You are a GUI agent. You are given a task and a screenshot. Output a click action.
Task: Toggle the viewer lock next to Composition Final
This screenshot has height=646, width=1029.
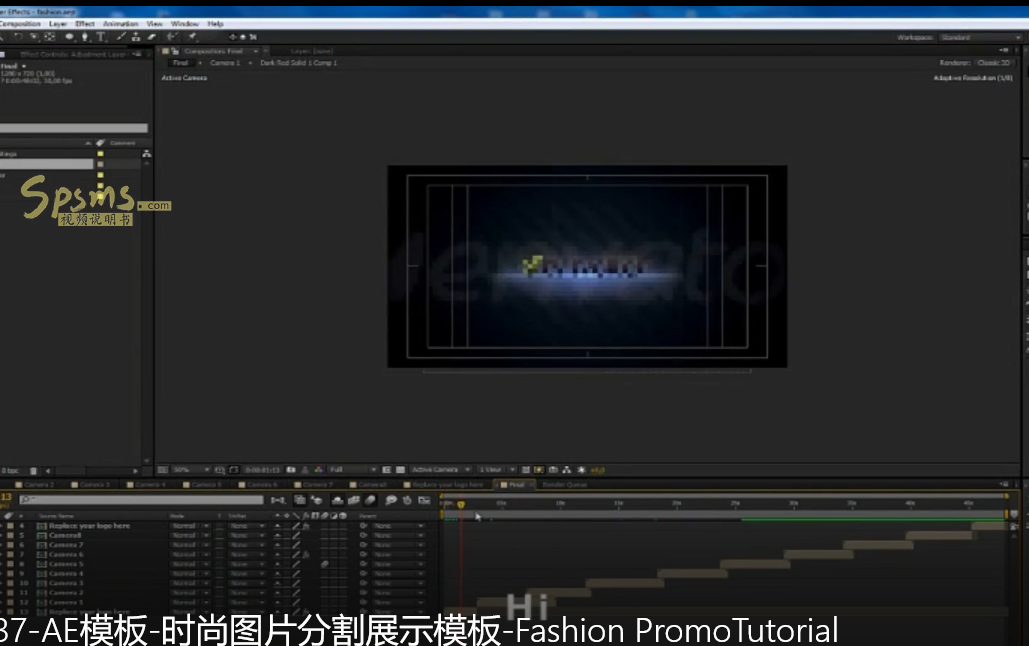click(175, 51)
